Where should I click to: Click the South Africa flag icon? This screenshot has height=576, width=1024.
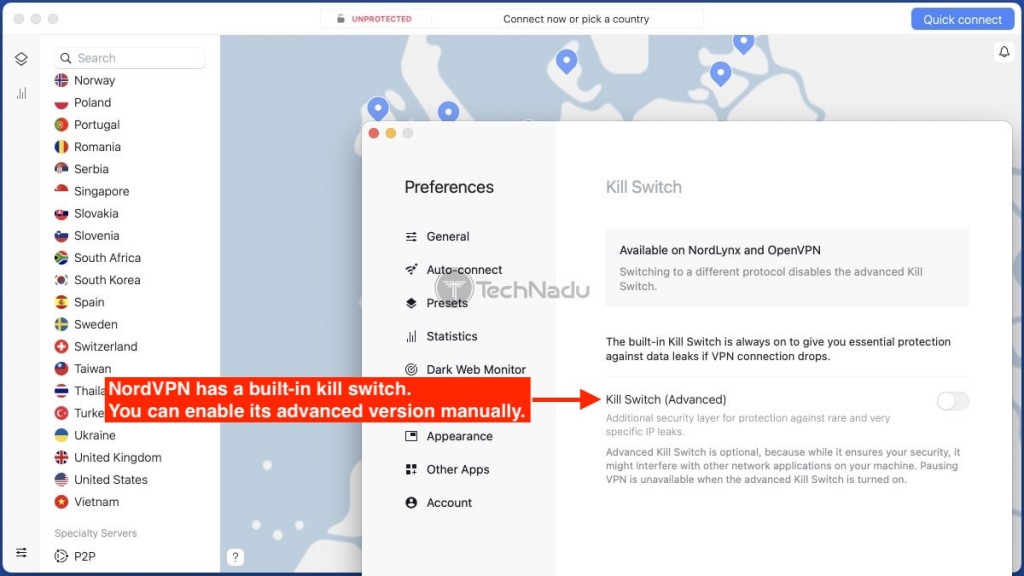(x=61, y=258)
